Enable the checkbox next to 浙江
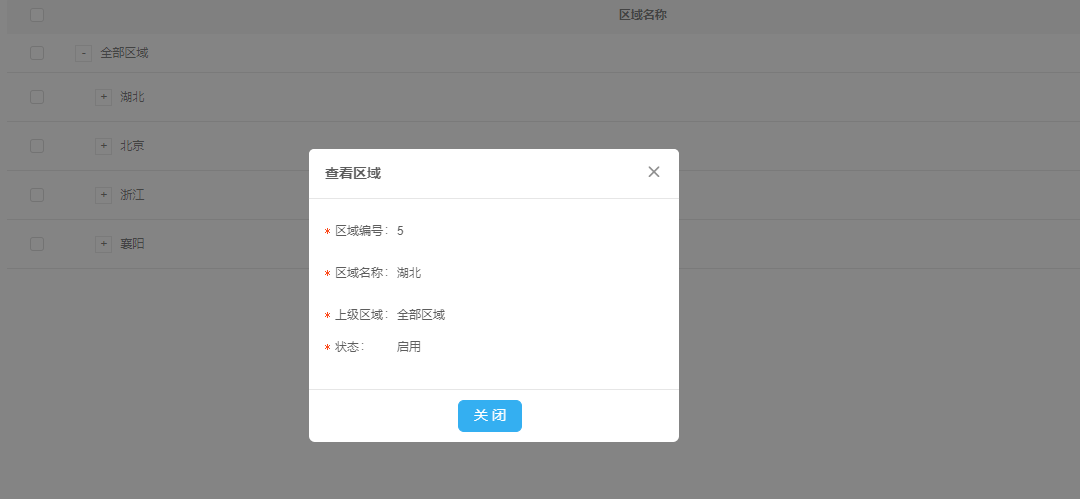This screenshot has height=499, width=1080. (37, 195)
